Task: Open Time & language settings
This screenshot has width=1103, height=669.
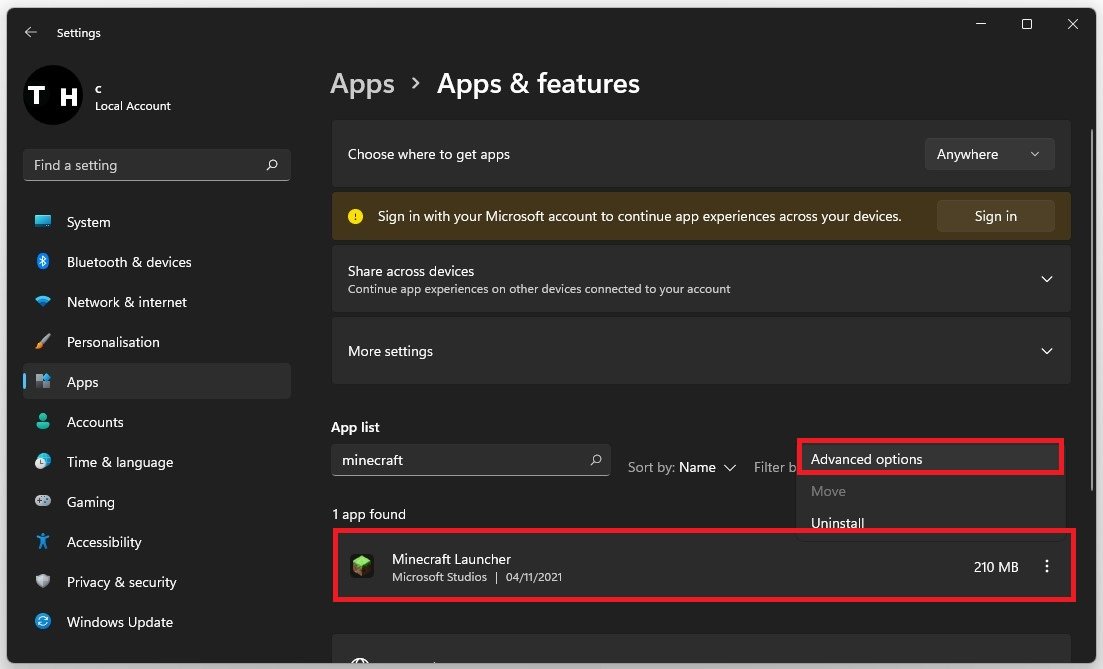Action: point(119,462)
